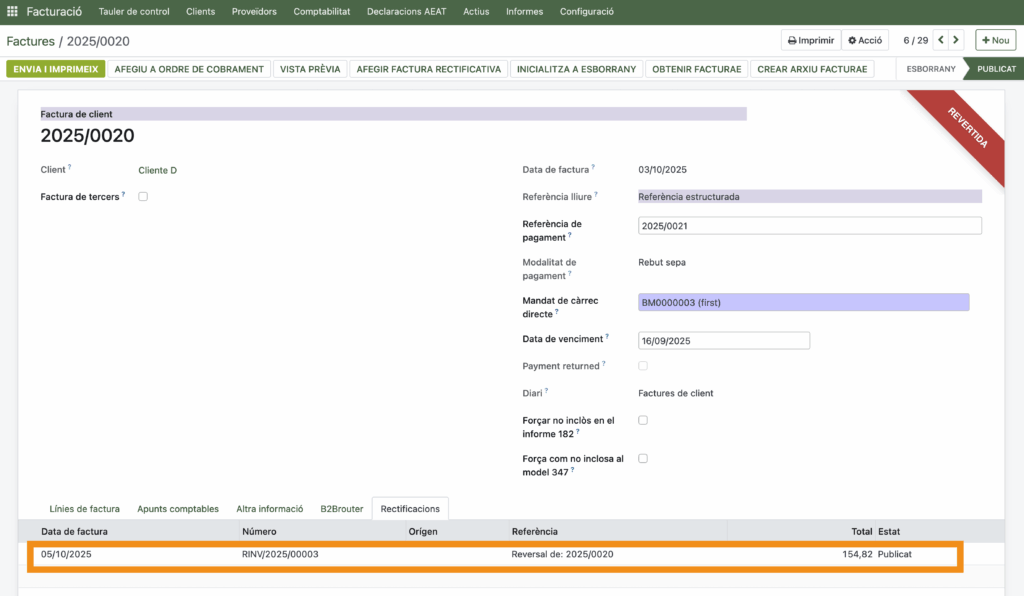Image resolution: width=1024 pixels, height=596 pixels.
Task: Click Afegir factura rectificativa button
Action: coord(428,69)
